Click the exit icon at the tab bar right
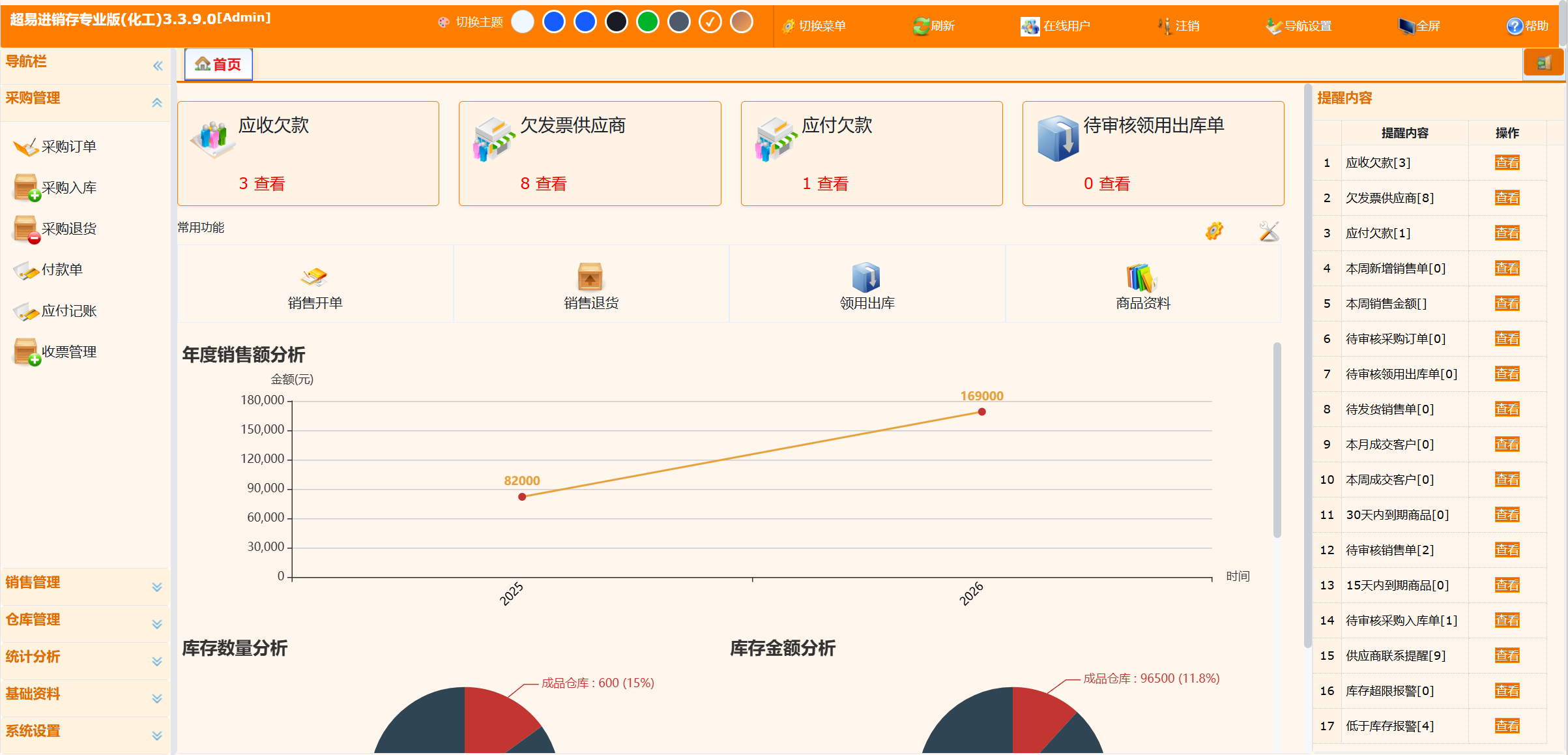1568x755 pixels. click(1544, 63)
